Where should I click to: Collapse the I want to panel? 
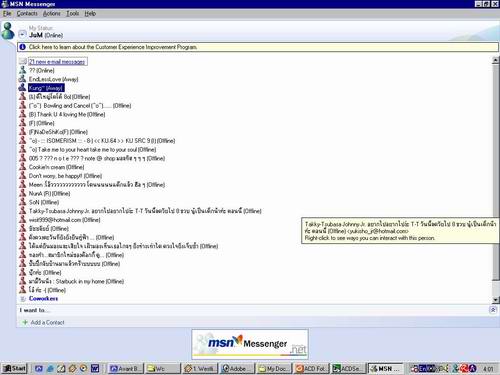[493, 310]
